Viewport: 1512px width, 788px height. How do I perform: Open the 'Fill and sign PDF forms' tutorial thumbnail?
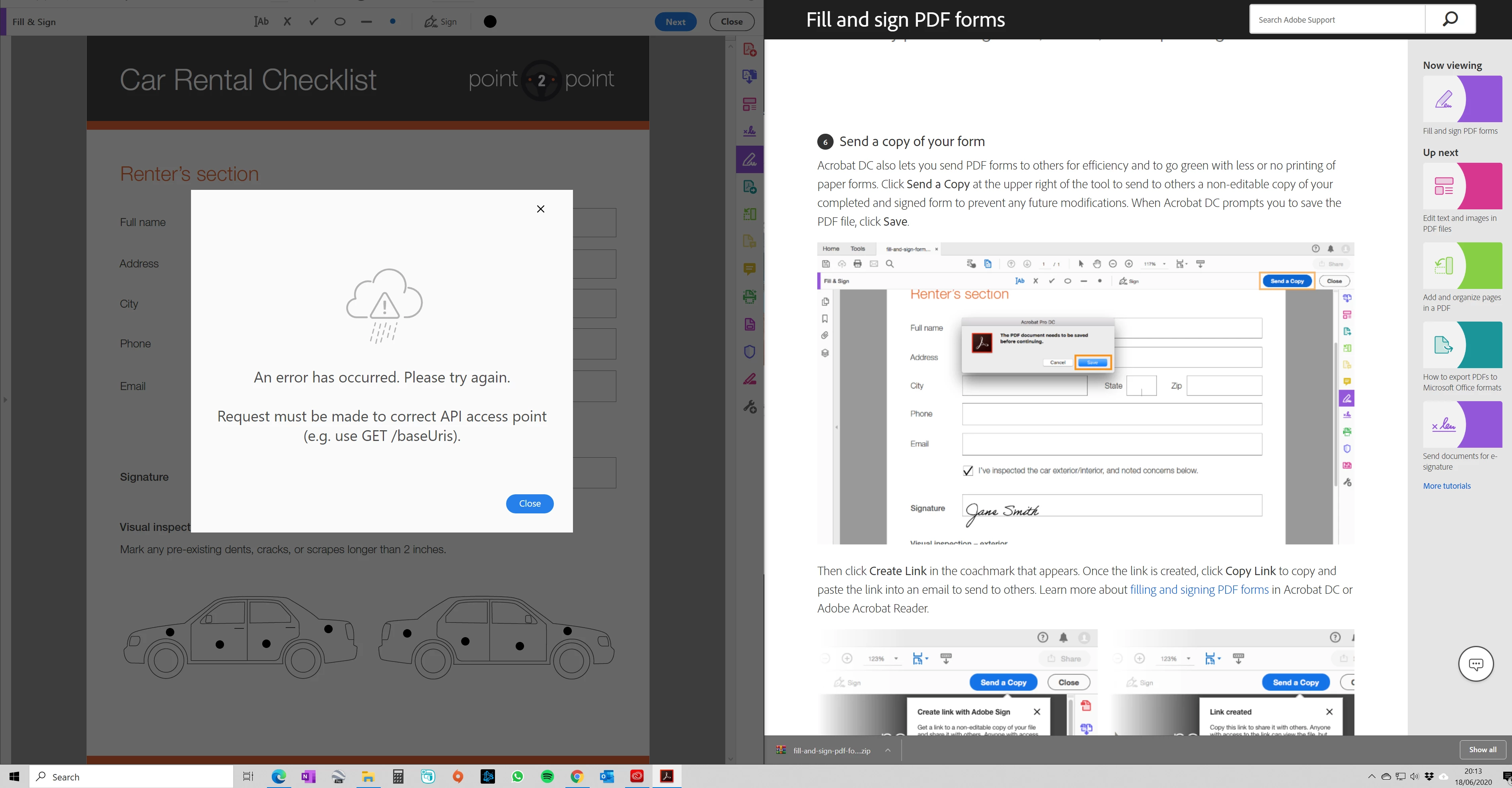(1462, 99)
